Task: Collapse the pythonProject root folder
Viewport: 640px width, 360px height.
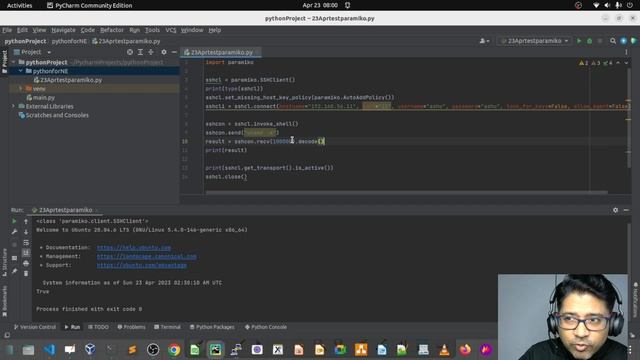Action: (x=13, y=62)
